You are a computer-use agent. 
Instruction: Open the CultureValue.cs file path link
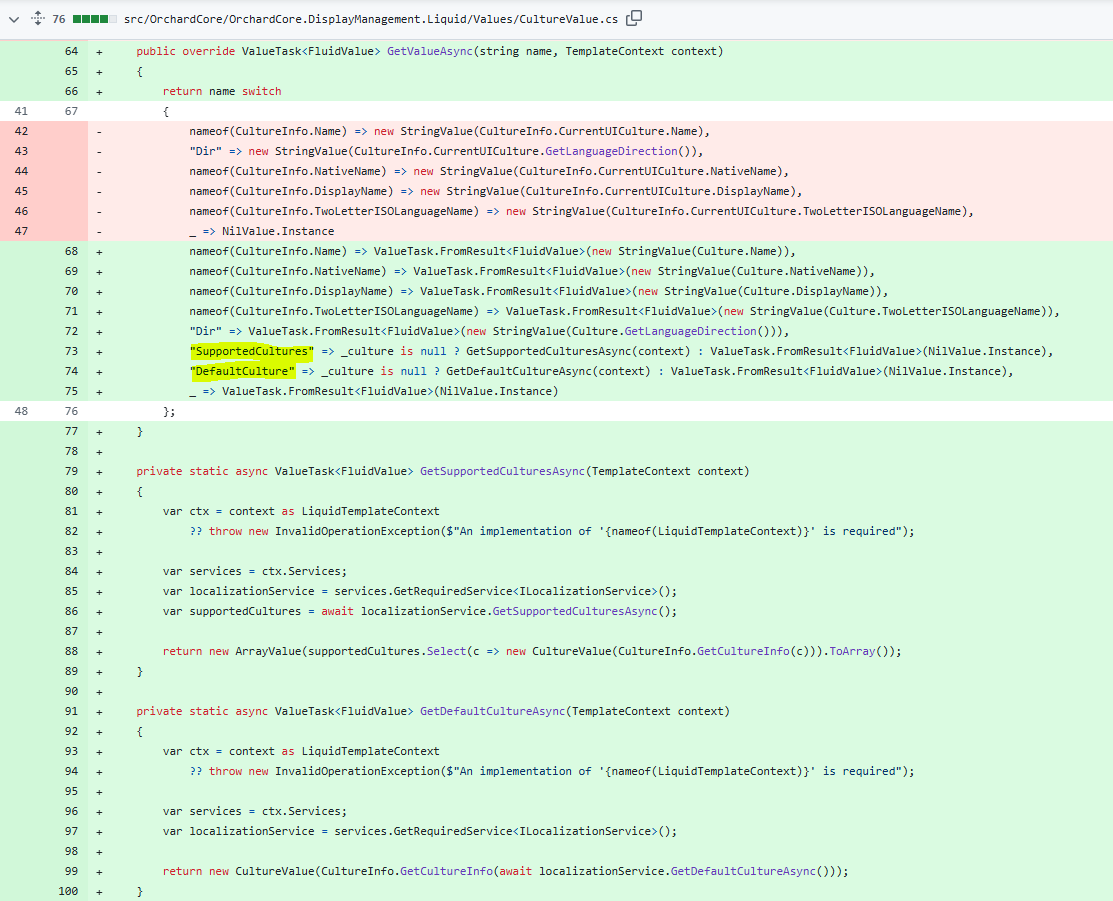[x=371, y=19]
